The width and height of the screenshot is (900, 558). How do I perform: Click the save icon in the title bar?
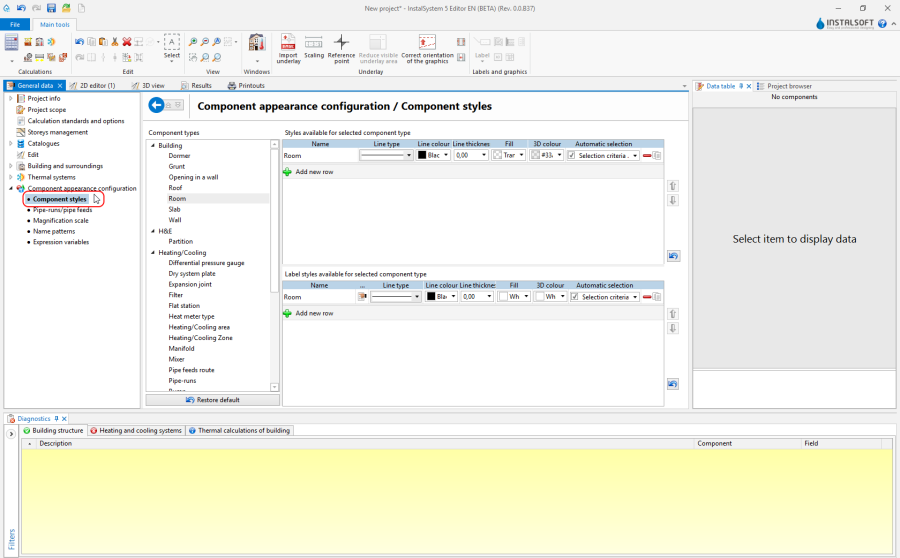[x=51, y=8]
